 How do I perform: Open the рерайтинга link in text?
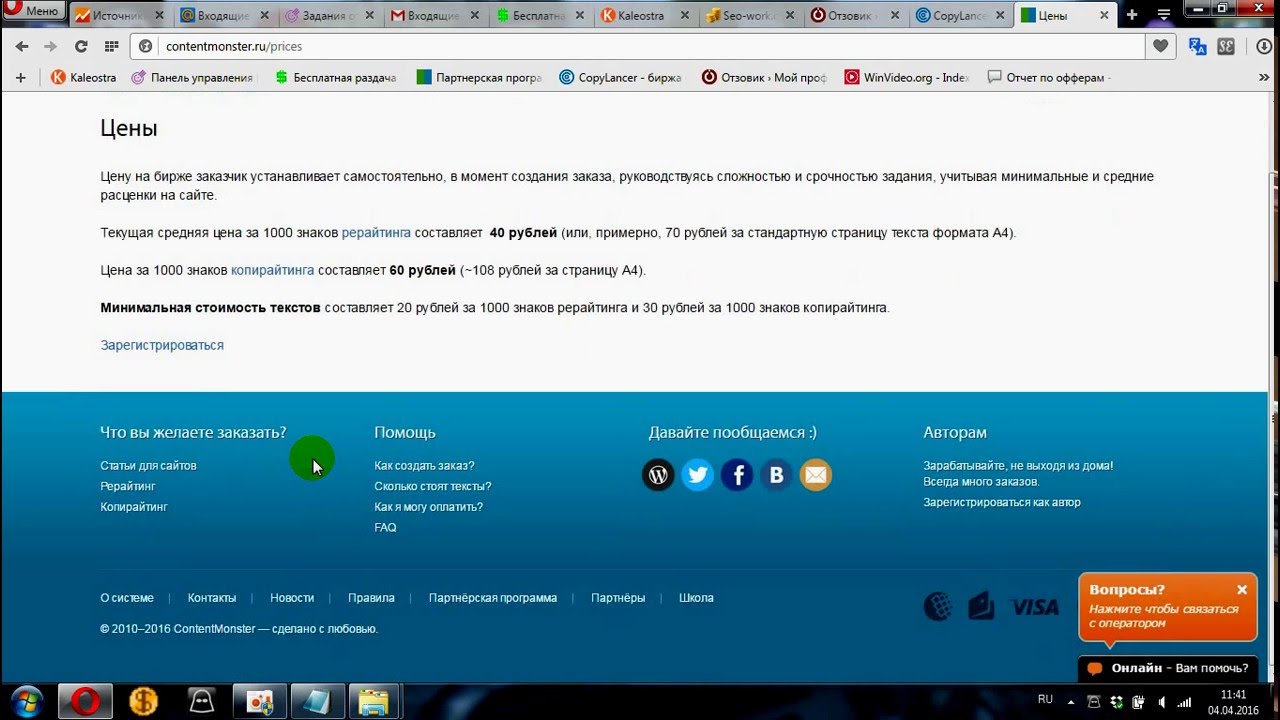click(x=376, y=232)
